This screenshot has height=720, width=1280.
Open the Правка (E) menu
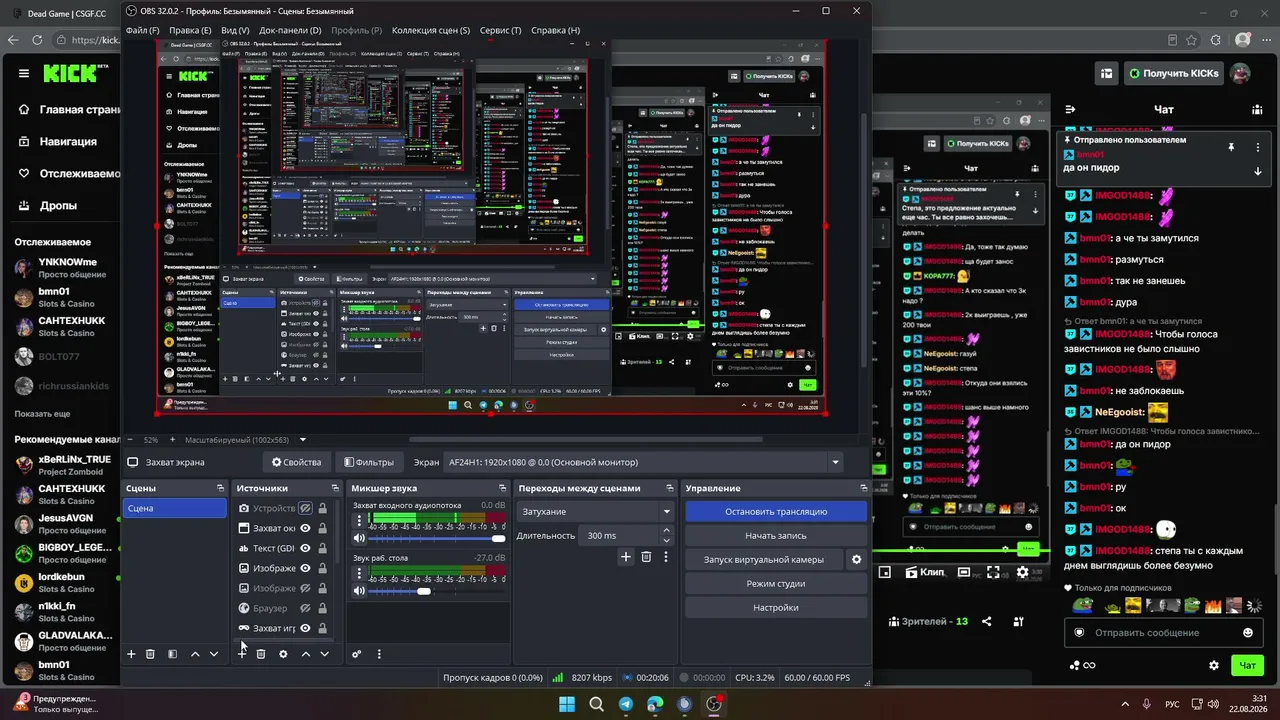tap(190, 30)
